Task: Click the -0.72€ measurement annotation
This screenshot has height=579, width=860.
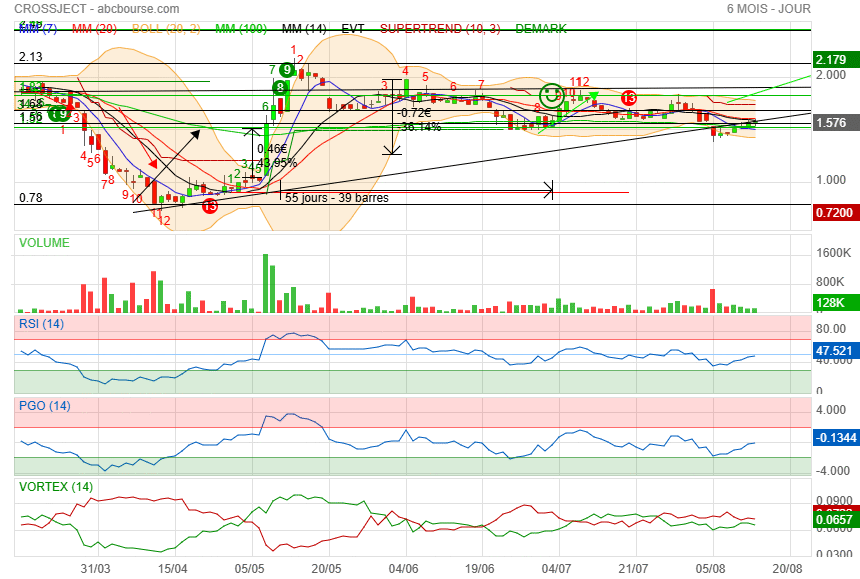Action: pyautogui.click(x=415, y=113)
